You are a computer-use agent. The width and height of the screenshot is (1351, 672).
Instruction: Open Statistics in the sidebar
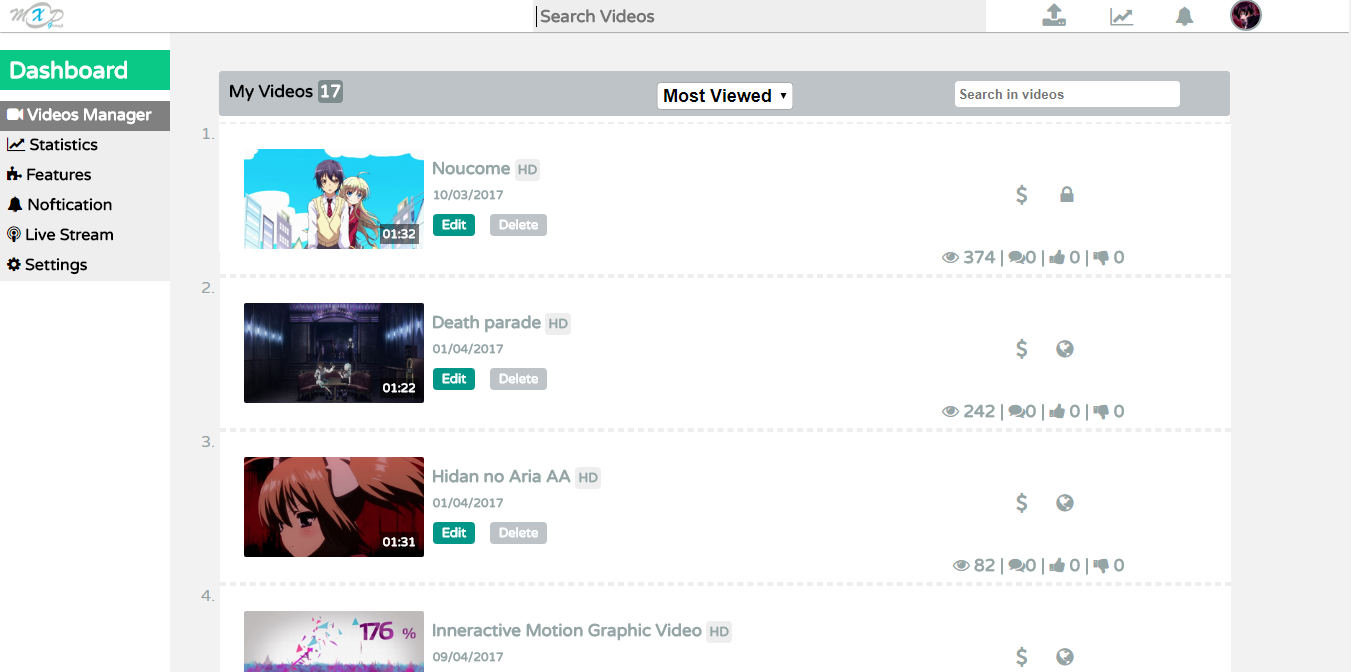tap(85, 145)
